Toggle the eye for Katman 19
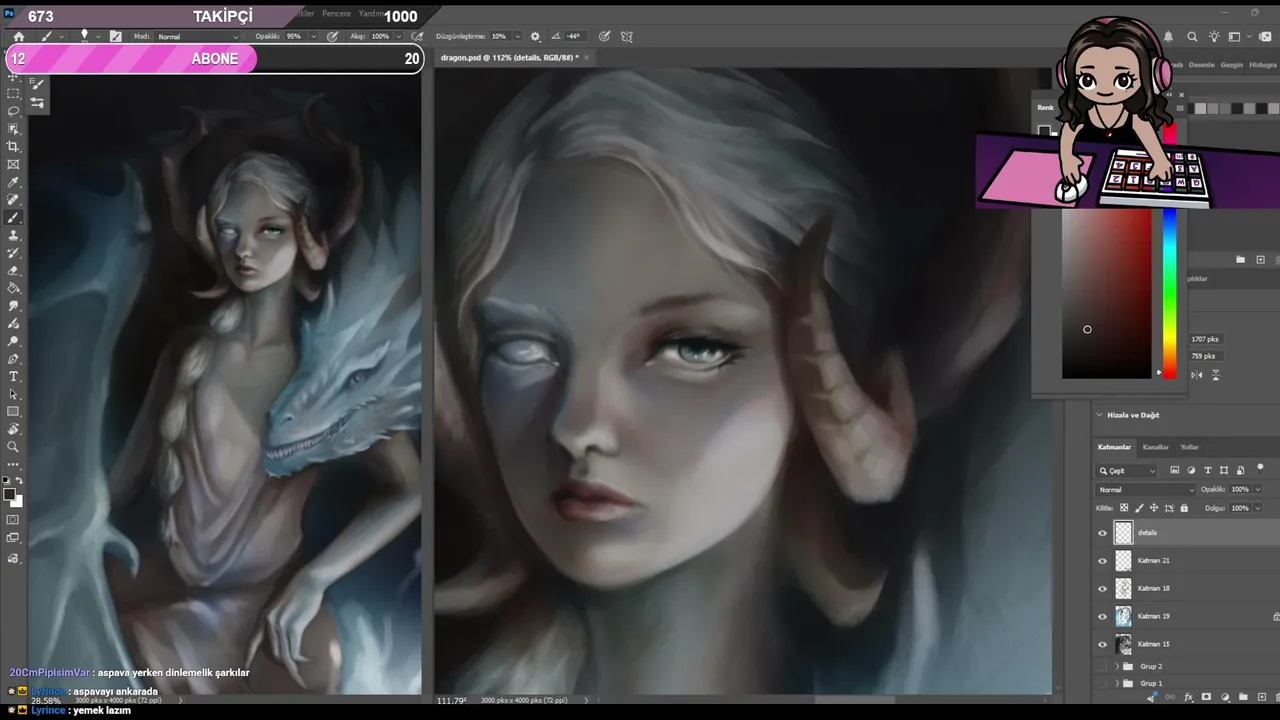The width and height of the screenshot is (1280, 720). point(1103,617)
